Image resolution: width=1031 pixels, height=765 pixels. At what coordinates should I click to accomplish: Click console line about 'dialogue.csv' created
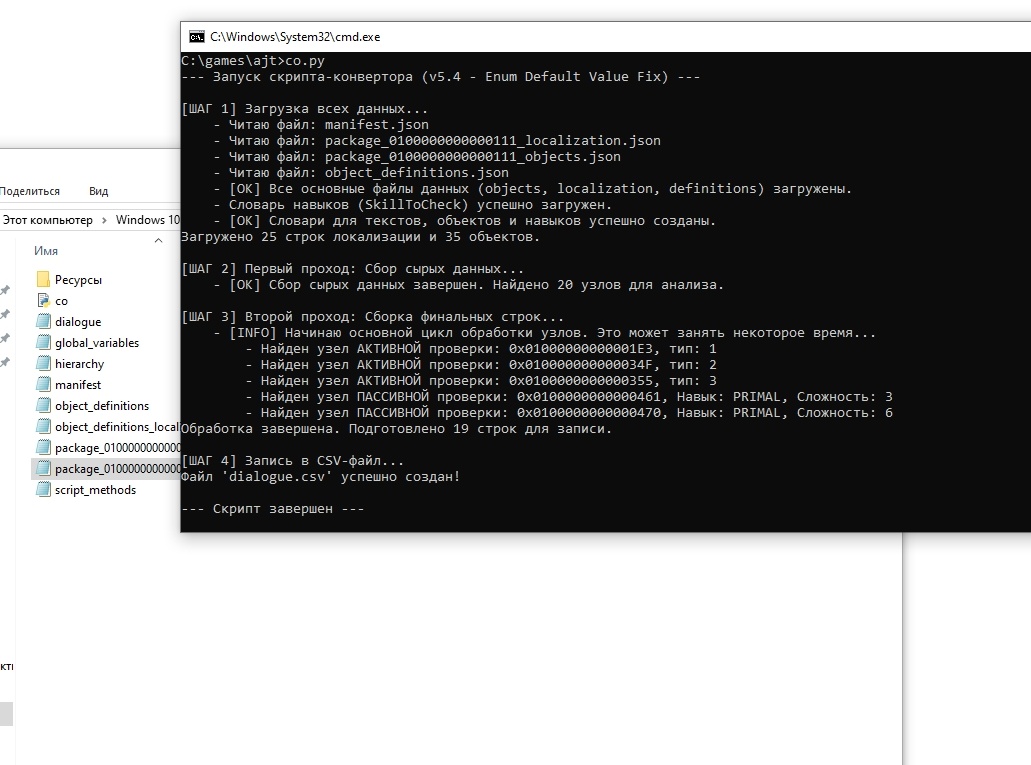coord(321,477)
